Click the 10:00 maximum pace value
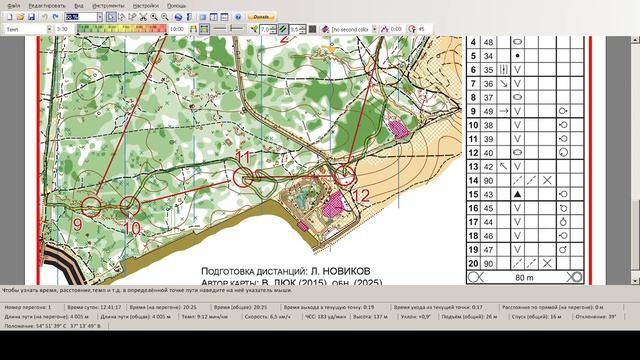 (x=177, y=29)
